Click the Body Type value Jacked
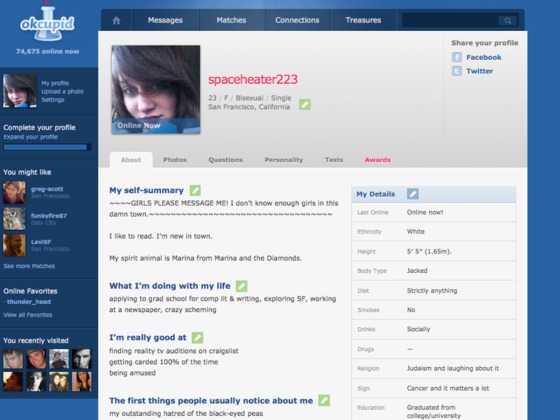The width and height of the screenshot is (560, 420). 417,271
